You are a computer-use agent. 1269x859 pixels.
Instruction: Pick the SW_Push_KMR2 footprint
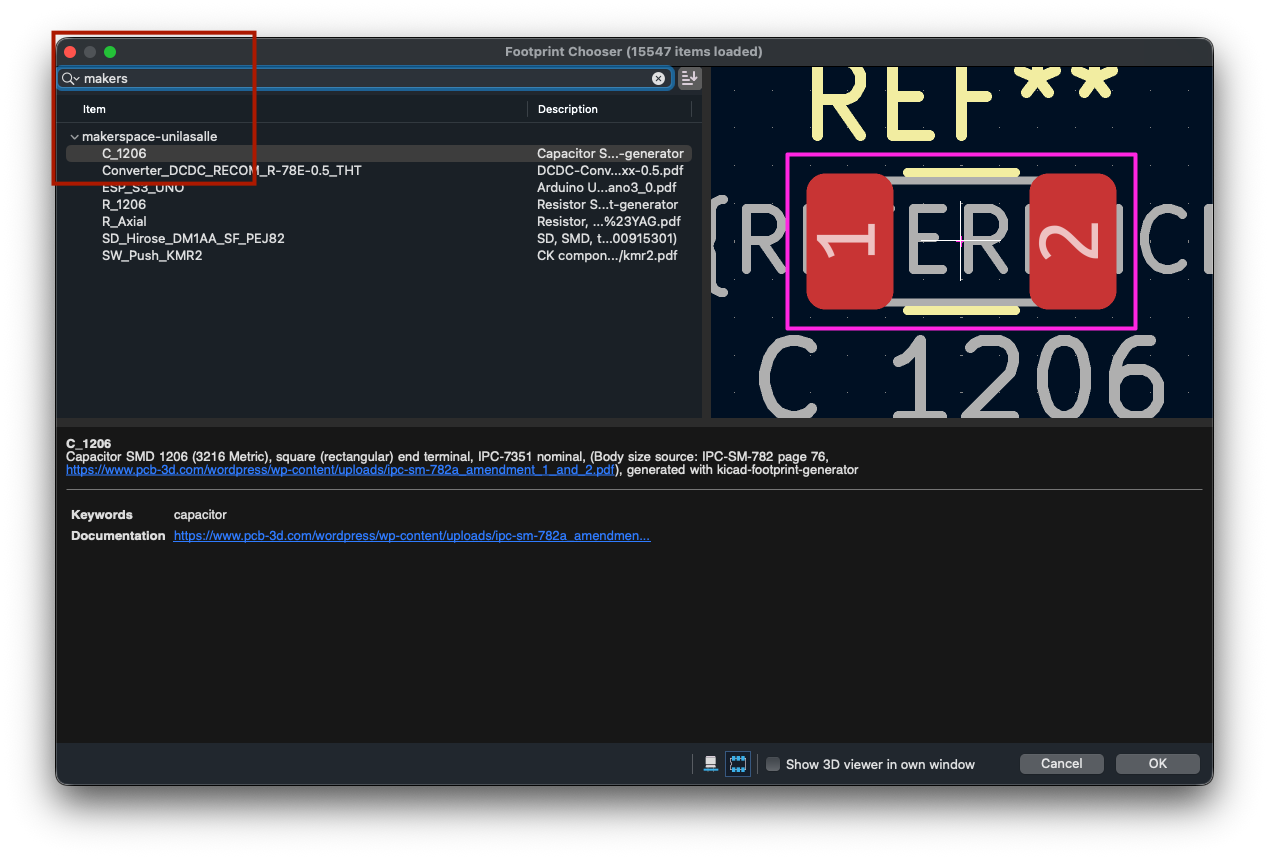click(152, 256)
